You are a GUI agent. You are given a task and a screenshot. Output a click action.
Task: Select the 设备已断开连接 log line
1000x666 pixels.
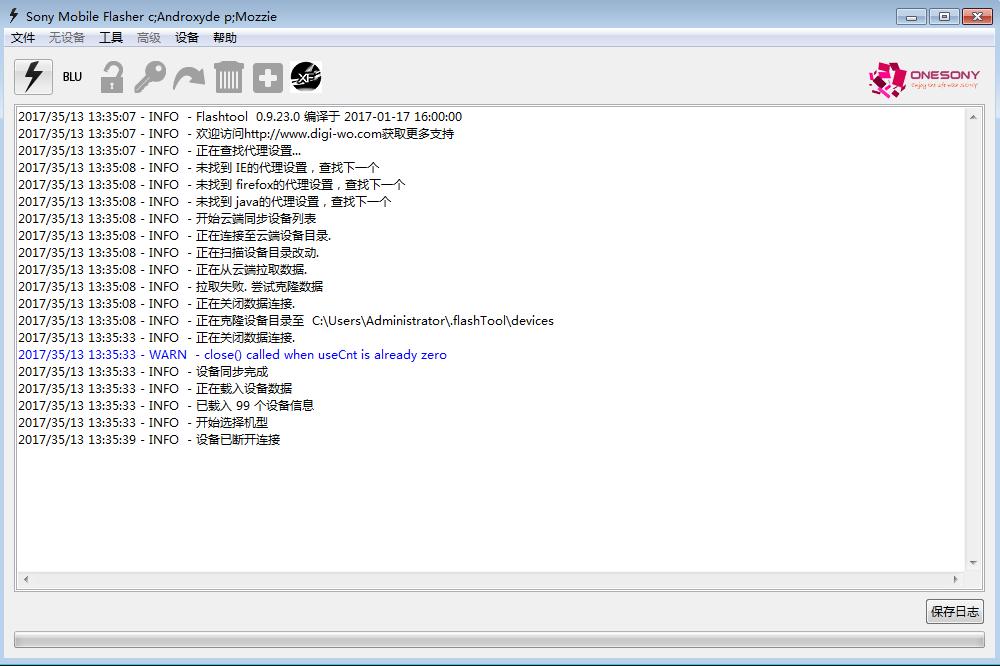pyautogui.click(x=149, y=440)
